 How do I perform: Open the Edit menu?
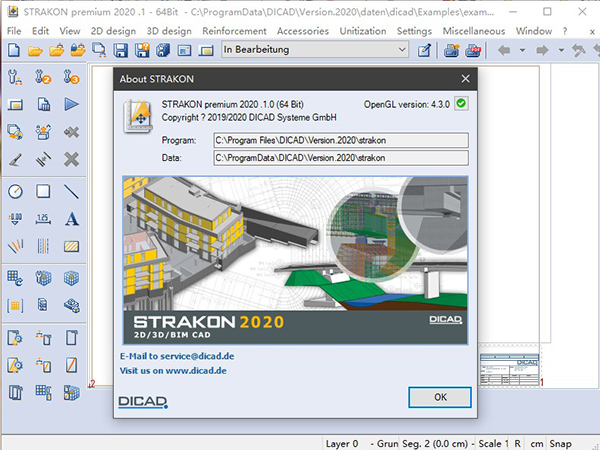tap(40, 31)
